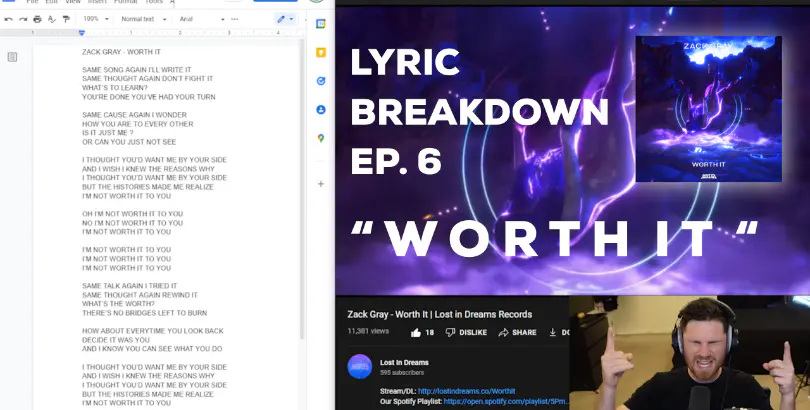The image size is (810, 410).
Task: Click the Redo arrow in Docs toolbar
Action: click(x=22, y=19)
